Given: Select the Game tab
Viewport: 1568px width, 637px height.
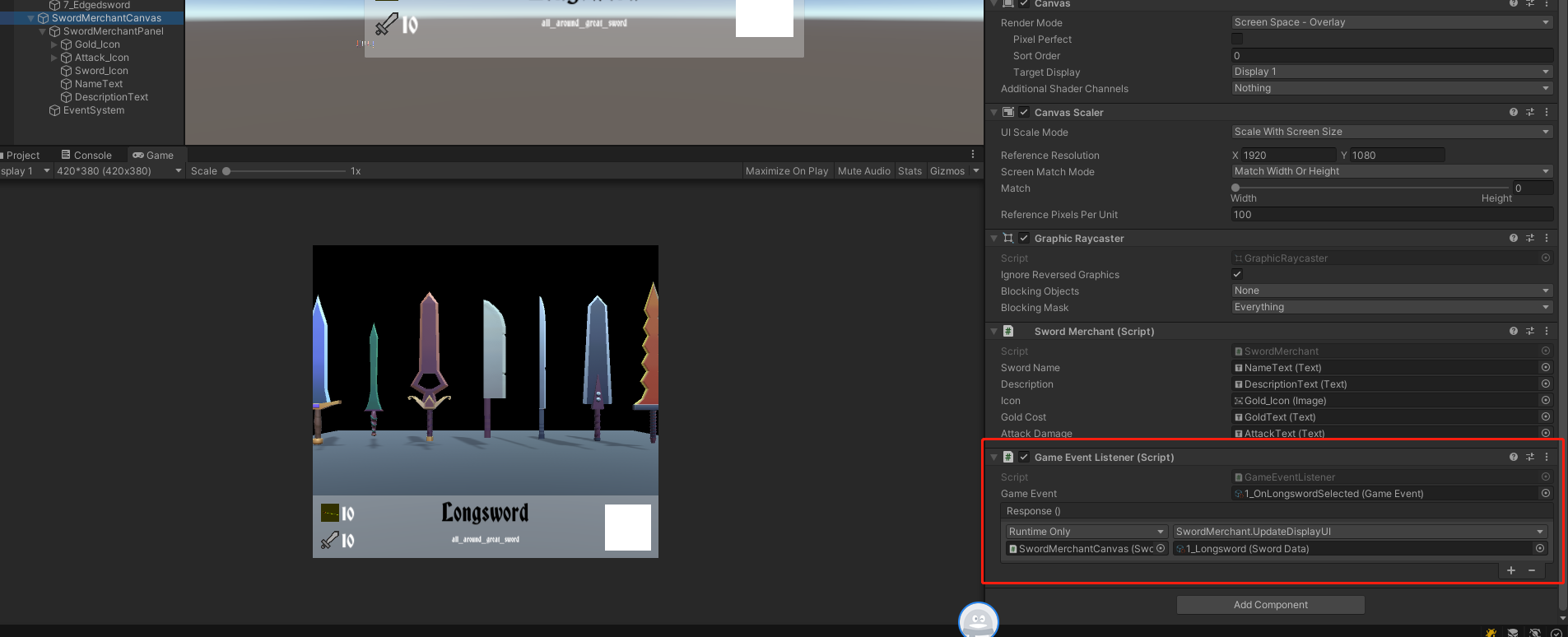Looking at the screenshot, I should click(x=153, y=155).
